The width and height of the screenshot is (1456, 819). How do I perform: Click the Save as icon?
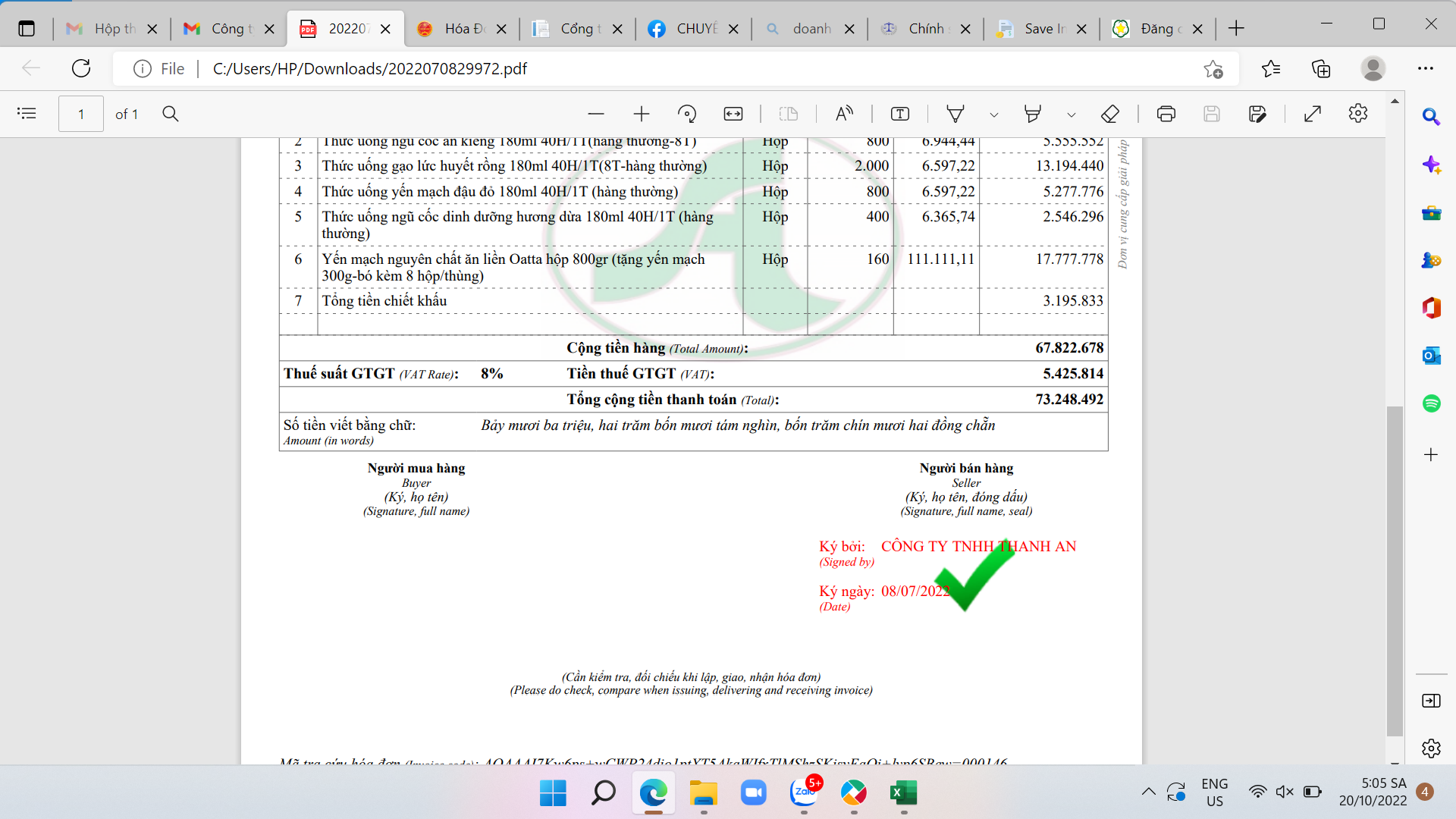click(1257, 114)
